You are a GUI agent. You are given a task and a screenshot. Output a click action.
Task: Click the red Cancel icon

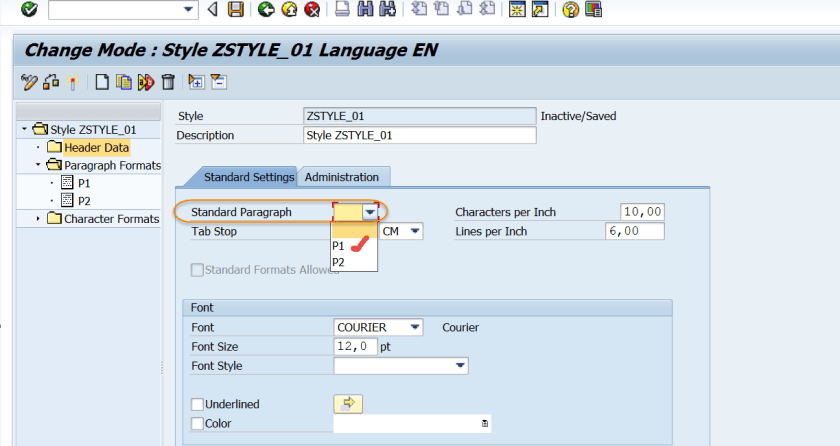[312, 10]
